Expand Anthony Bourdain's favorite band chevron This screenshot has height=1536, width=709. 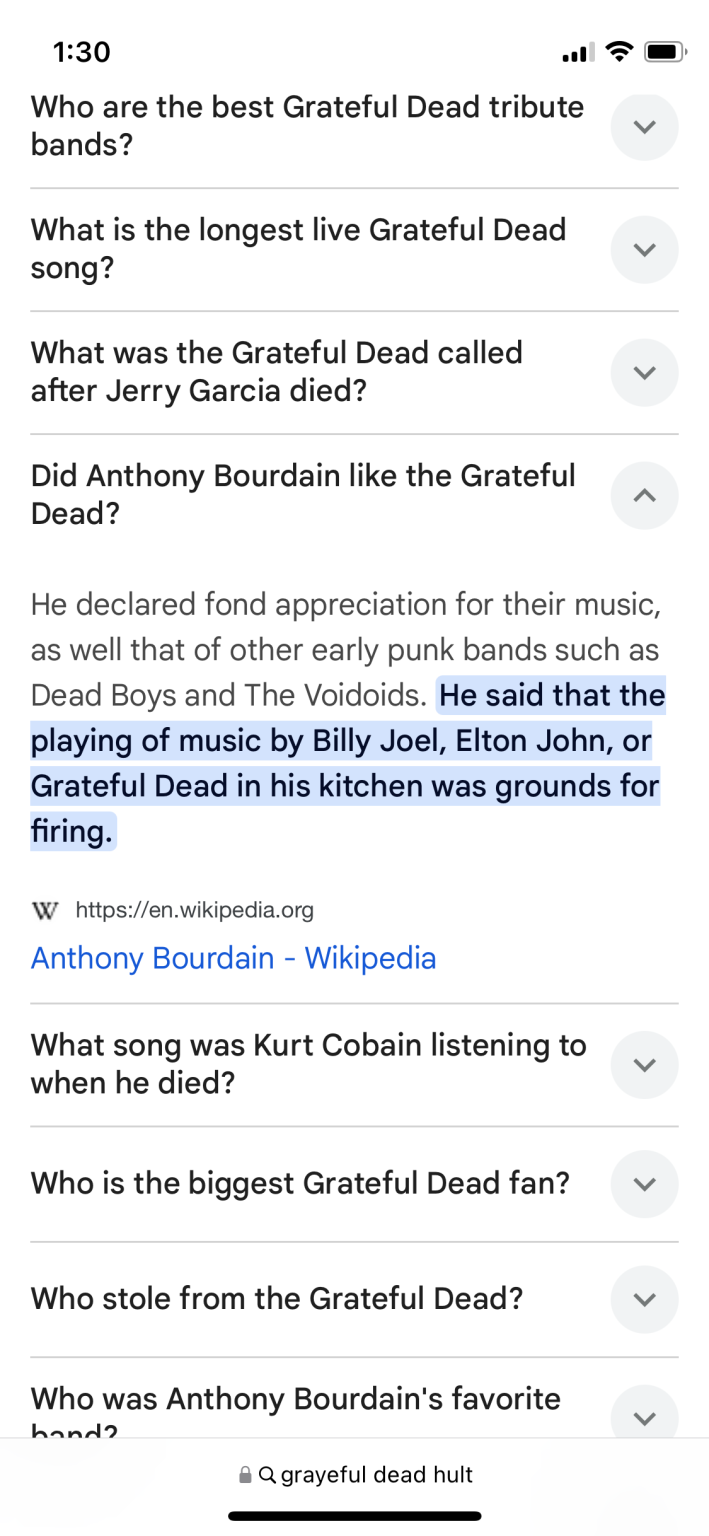click(644, 1417)
